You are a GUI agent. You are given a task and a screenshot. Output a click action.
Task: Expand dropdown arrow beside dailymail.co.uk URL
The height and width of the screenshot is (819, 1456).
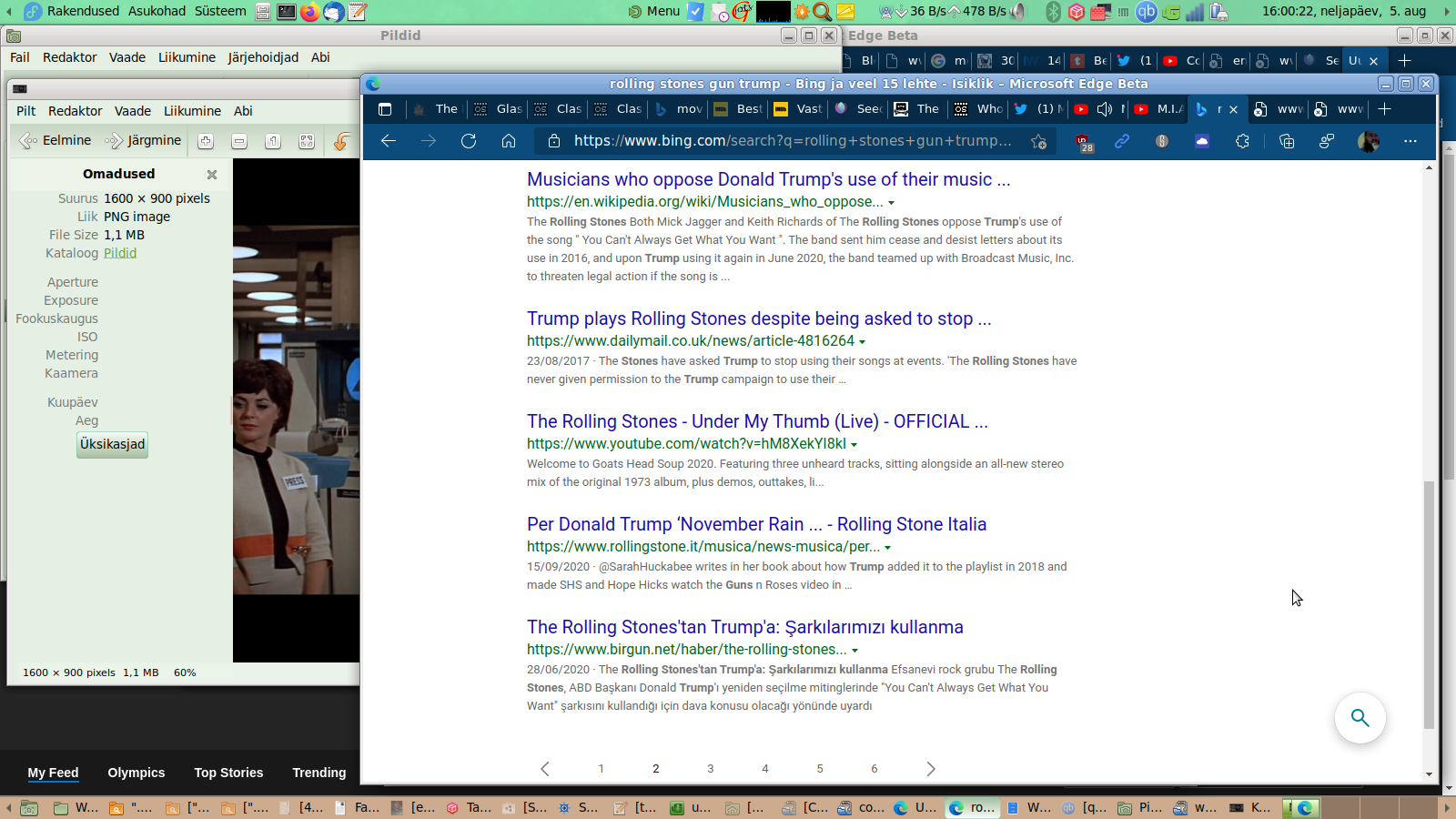point(862,342)
